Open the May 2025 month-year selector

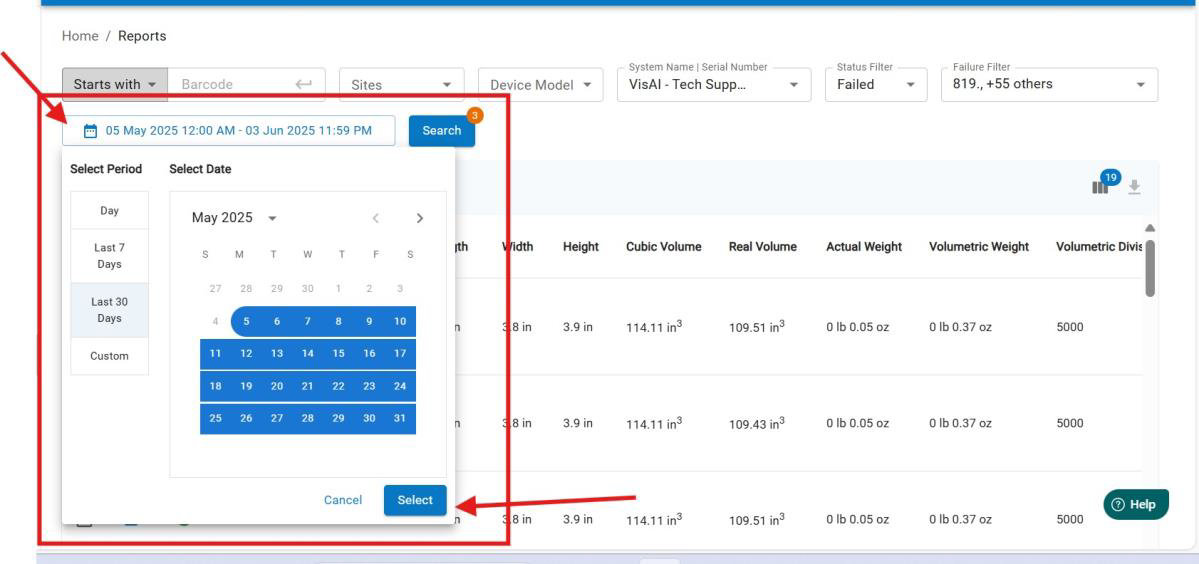[234, 219]
